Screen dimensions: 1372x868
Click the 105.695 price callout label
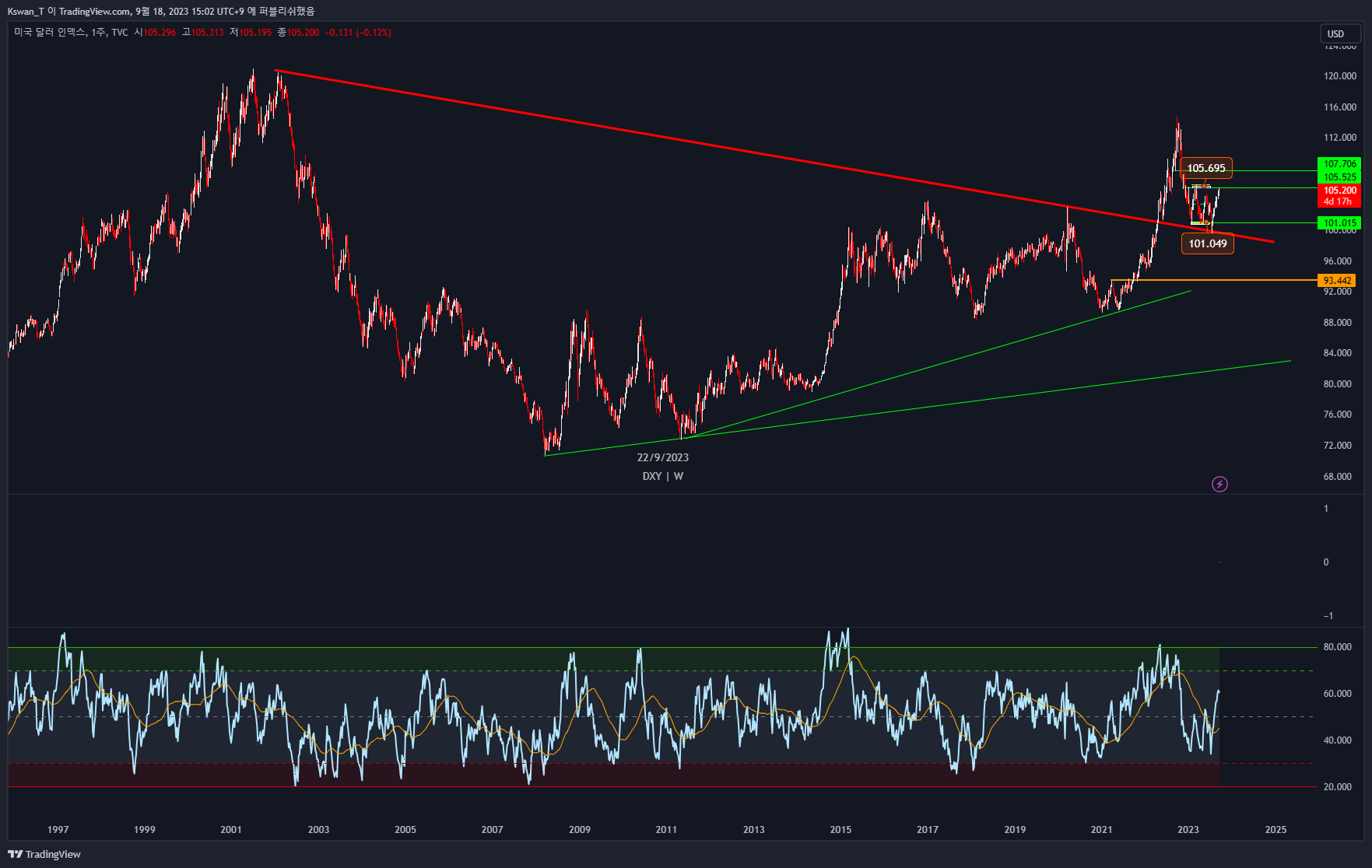(x=1205, y=168)
